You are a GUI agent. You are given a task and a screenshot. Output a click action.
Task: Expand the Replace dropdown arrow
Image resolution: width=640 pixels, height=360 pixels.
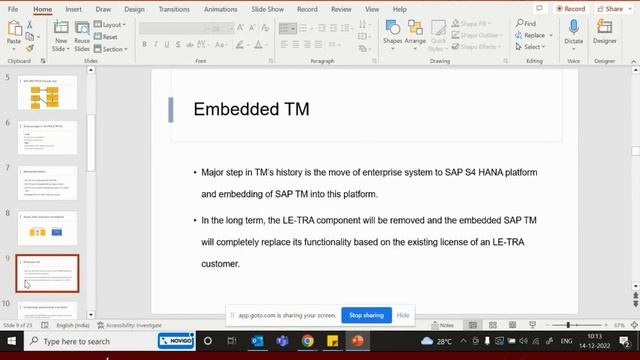(x=551, y=36)
